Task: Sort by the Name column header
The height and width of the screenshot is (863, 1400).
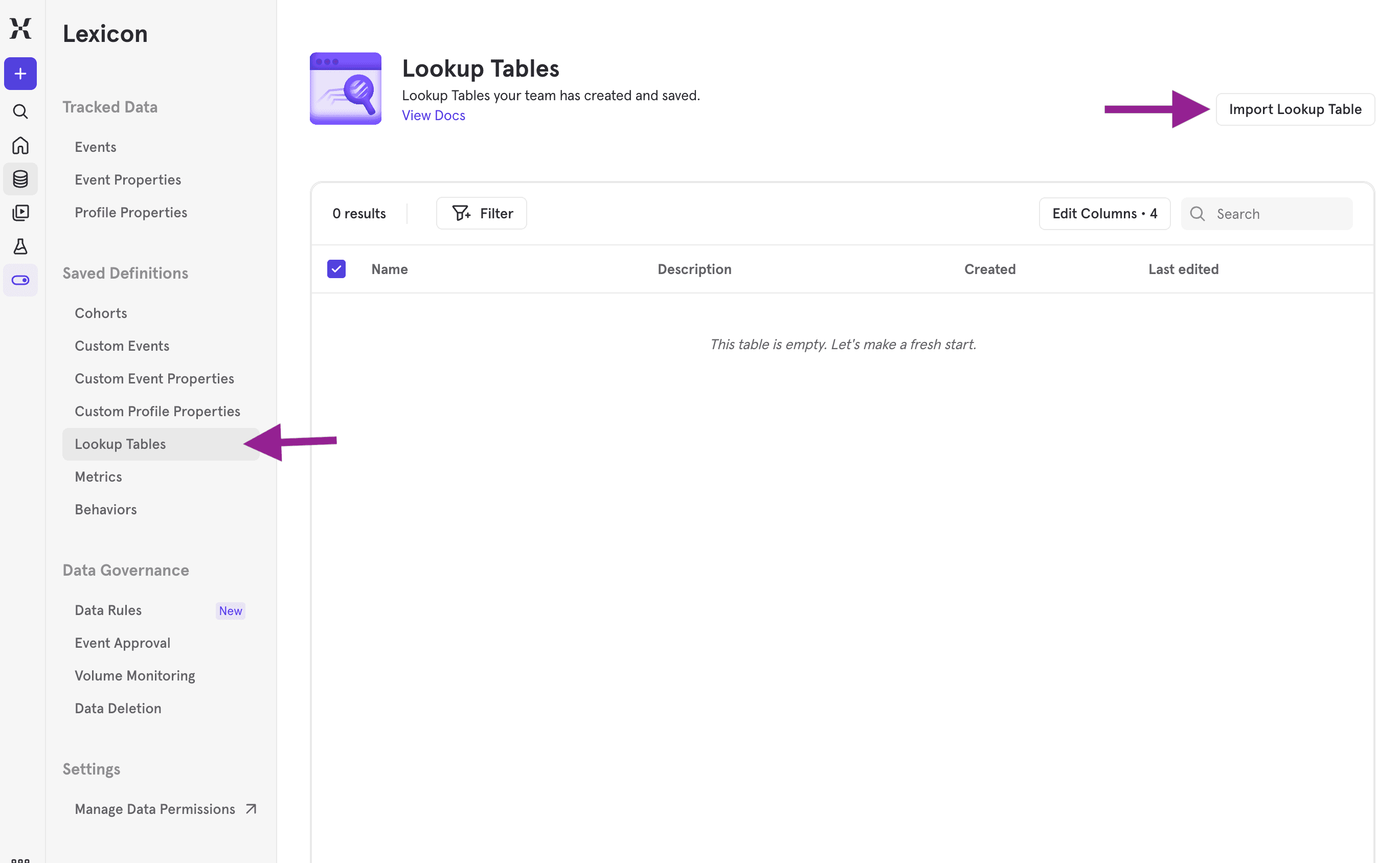Action: tap(389, 269)
